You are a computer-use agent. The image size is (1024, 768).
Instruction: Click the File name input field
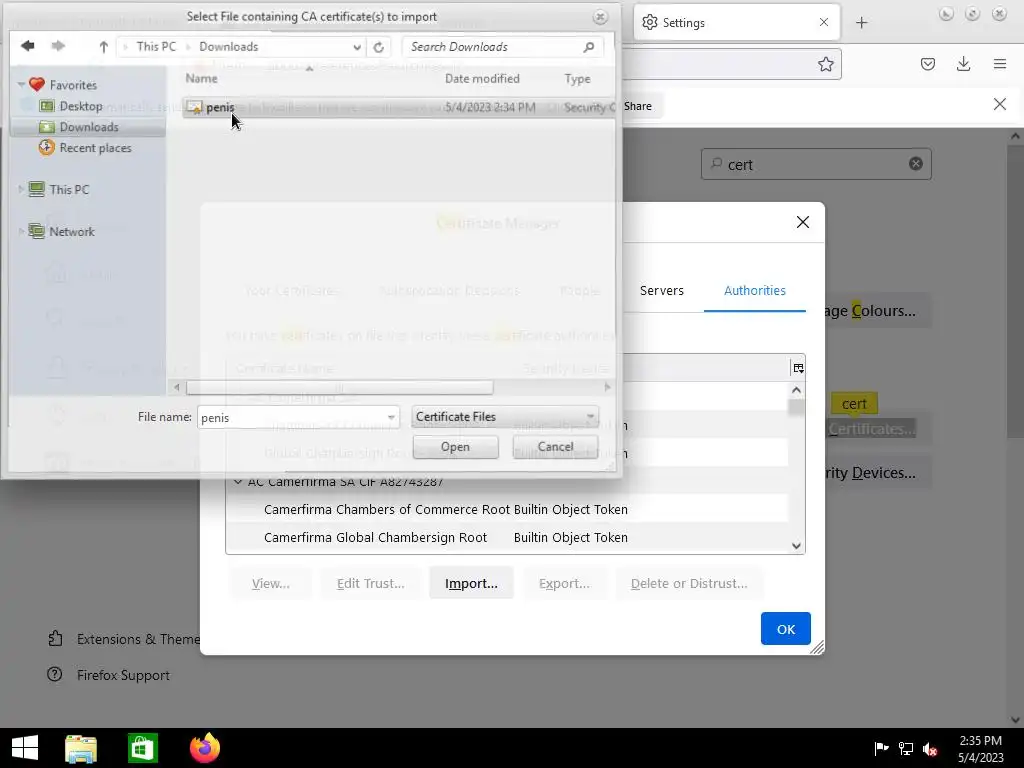(x=291, y=417)
